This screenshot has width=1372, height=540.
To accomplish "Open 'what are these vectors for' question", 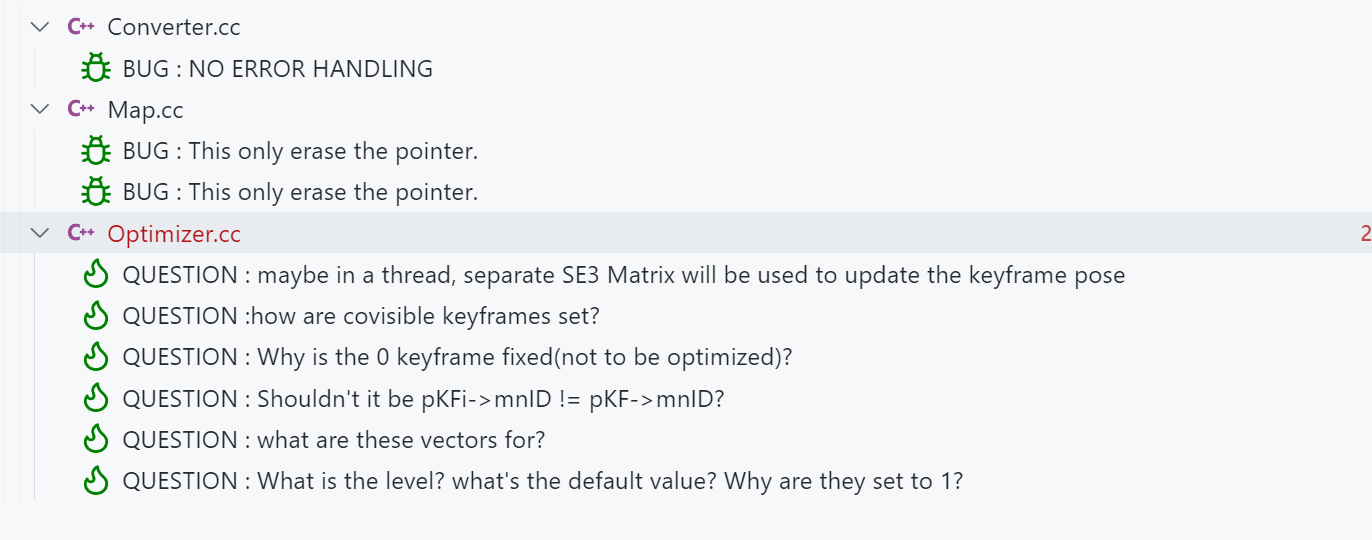I will (333, 440).
